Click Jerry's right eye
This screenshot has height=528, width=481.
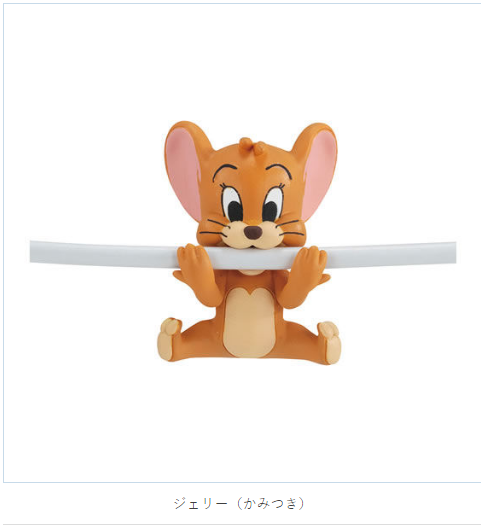272,205
